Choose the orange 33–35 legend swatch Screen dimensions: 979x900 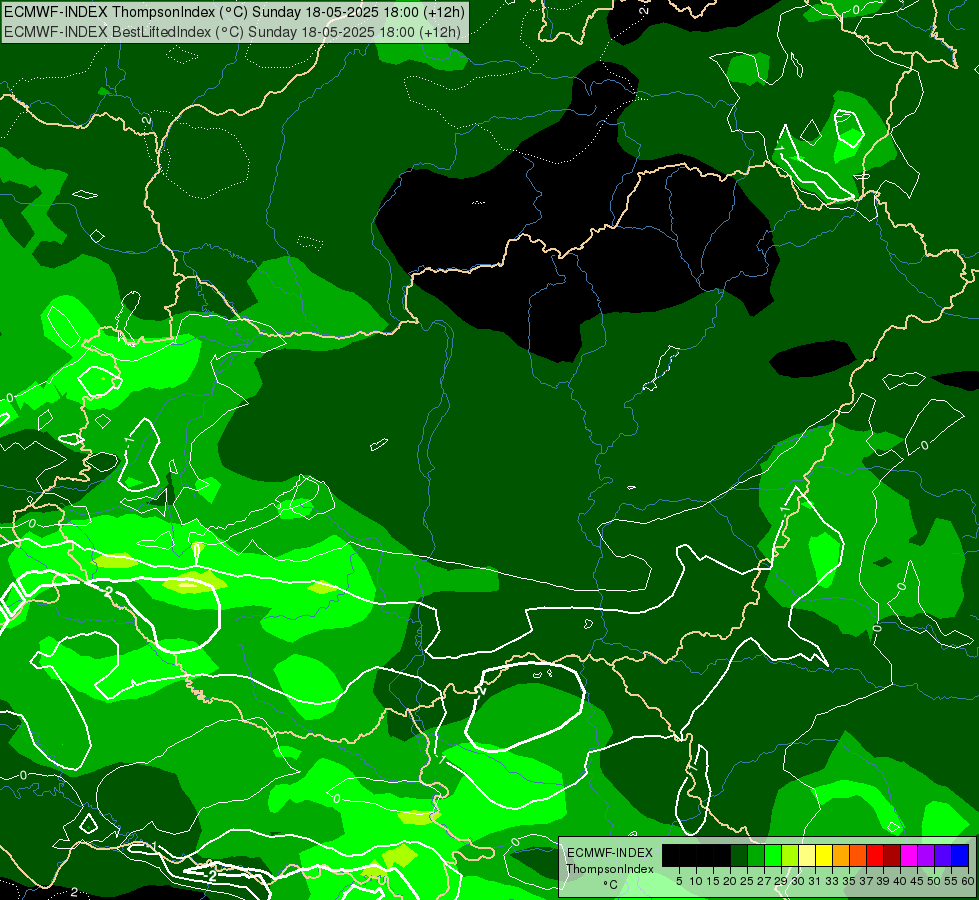[x=841, y=856]
